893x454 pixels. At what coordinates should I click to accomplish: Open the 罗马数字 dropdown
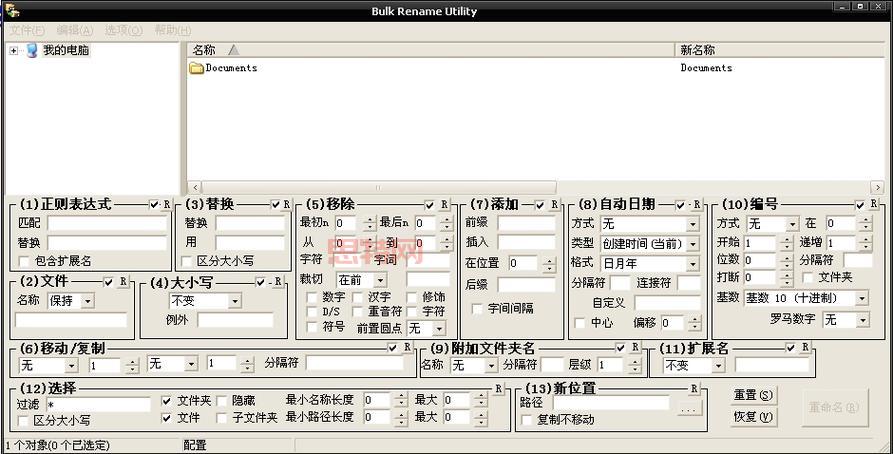click(863, 320)
